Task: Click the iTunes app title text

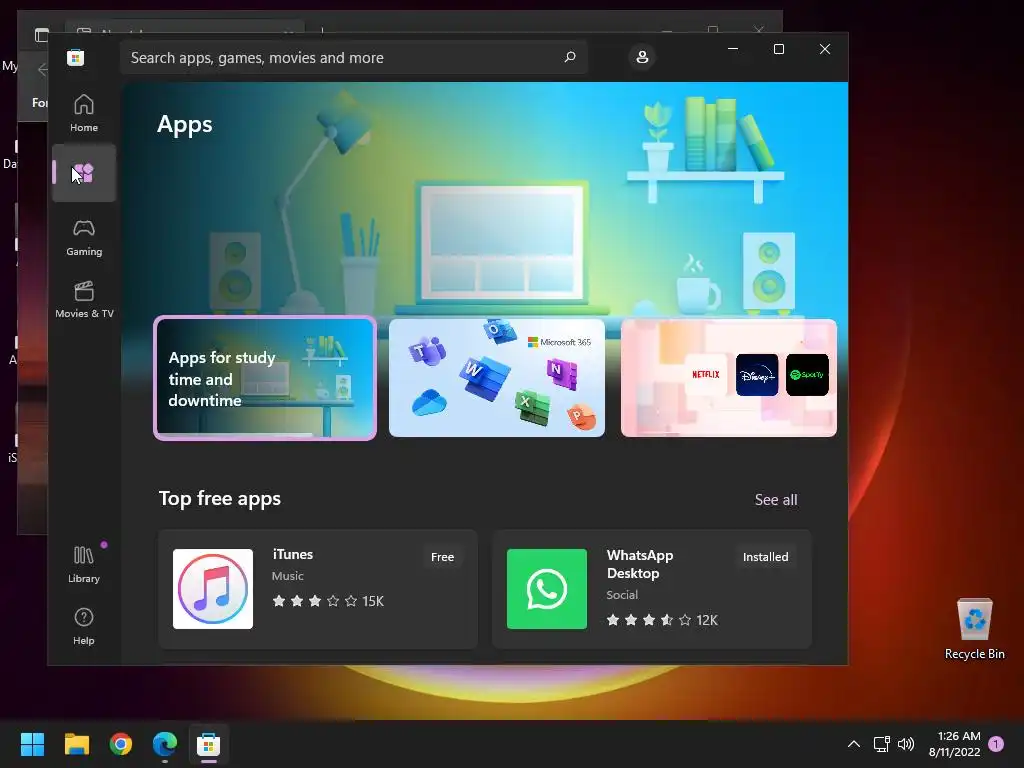Action: point(293,554)
